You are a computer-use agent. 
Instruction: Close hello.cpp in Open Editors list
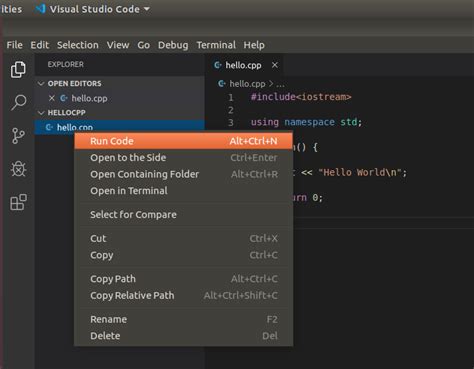click(51, 98)
